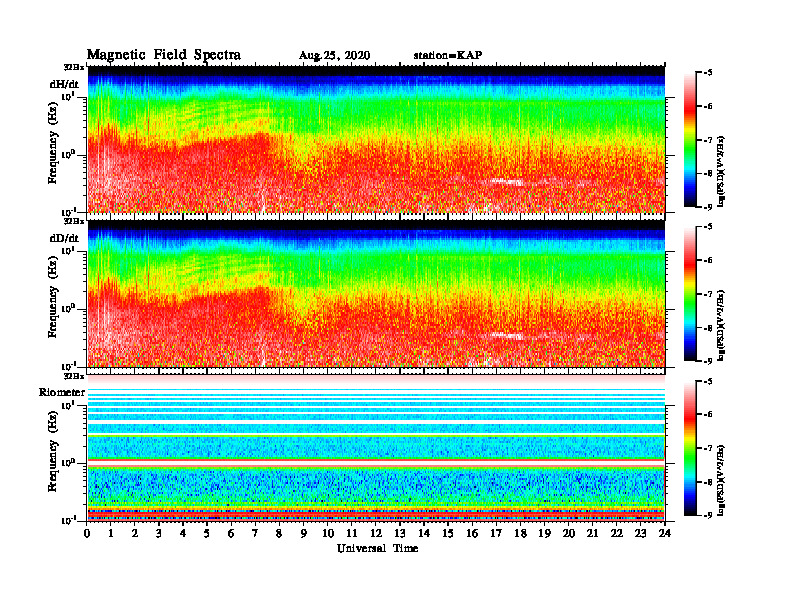Viewport: 792px width, 612px height.
Task: Click hour 24 tick label on time axis
Action: (x=664, y=533)
